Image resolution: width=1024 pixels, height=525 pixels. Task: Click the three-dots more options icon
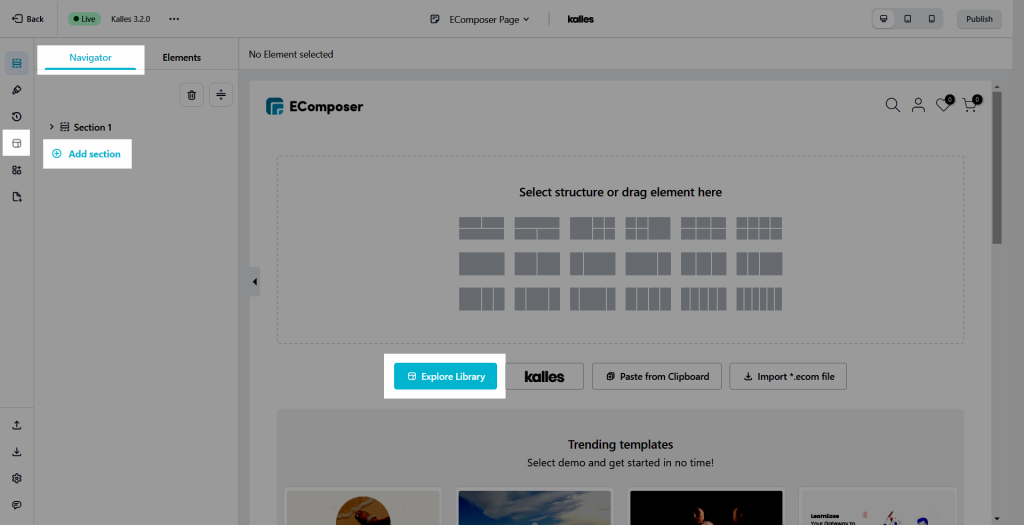174,19
